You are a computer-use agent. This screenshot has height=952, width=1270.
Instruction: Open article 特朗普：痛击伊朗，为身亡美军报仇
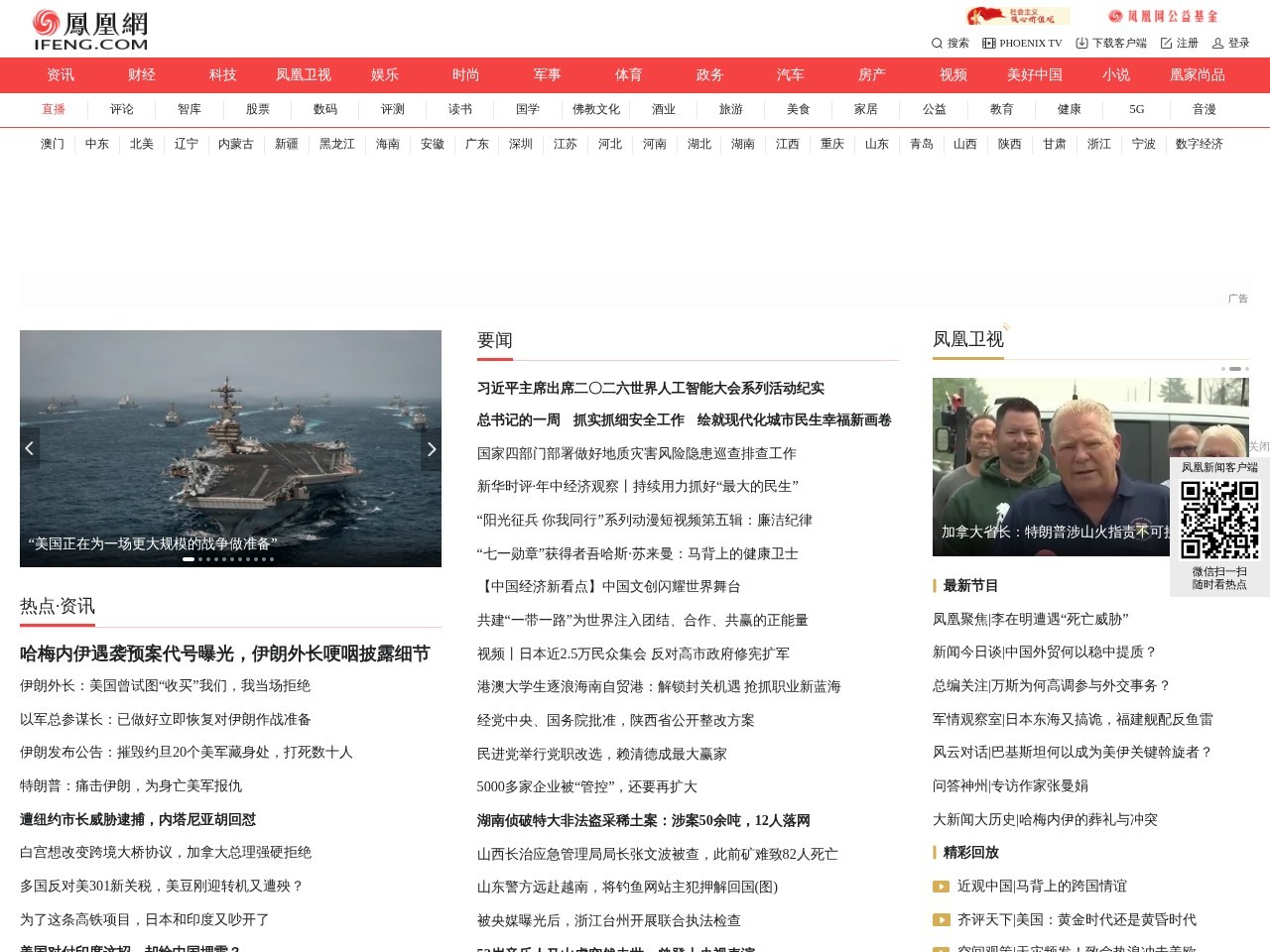[131, 785]
